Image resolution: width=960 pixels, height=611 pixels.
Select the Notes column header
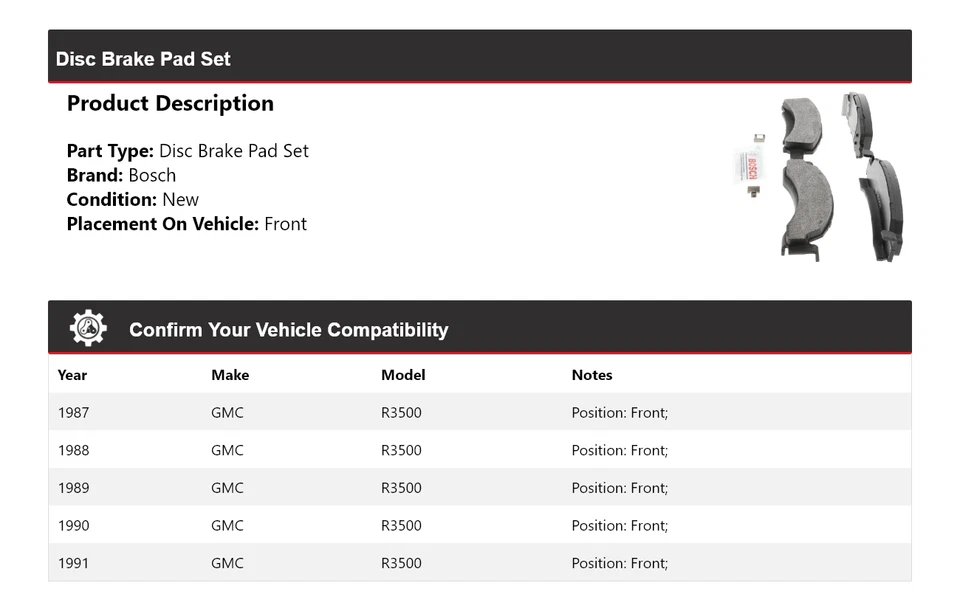pos(592,375)
